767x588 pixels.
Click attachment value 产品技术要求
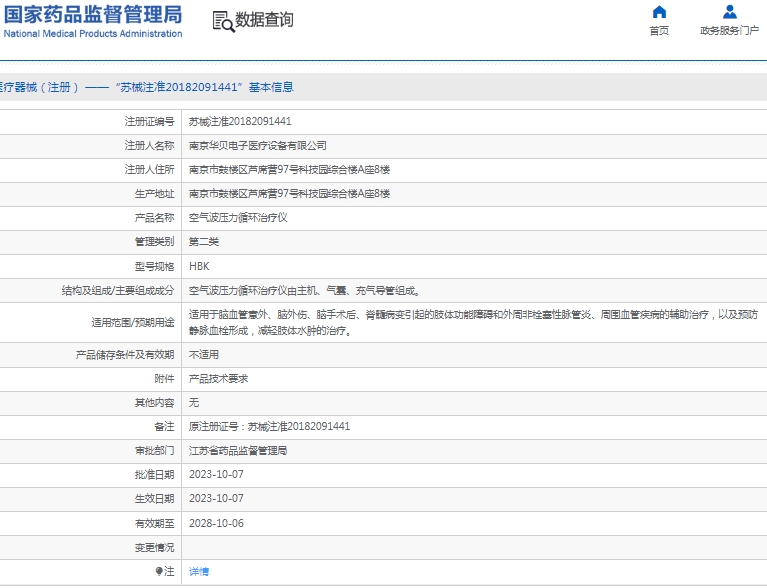(x=219, y=379)
